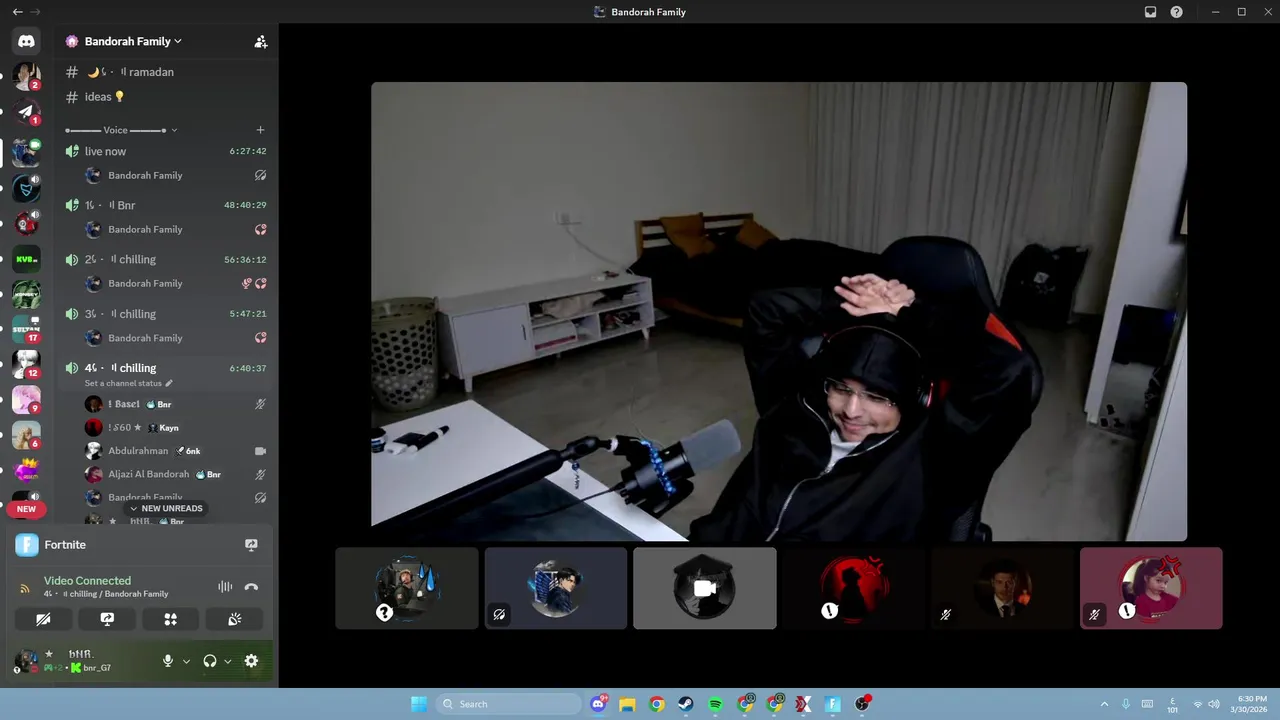This screenshot has width=1280, height=720.
Task: Join the 5:47:21 chilling voice channel
Action: click(x=166, y=314)
